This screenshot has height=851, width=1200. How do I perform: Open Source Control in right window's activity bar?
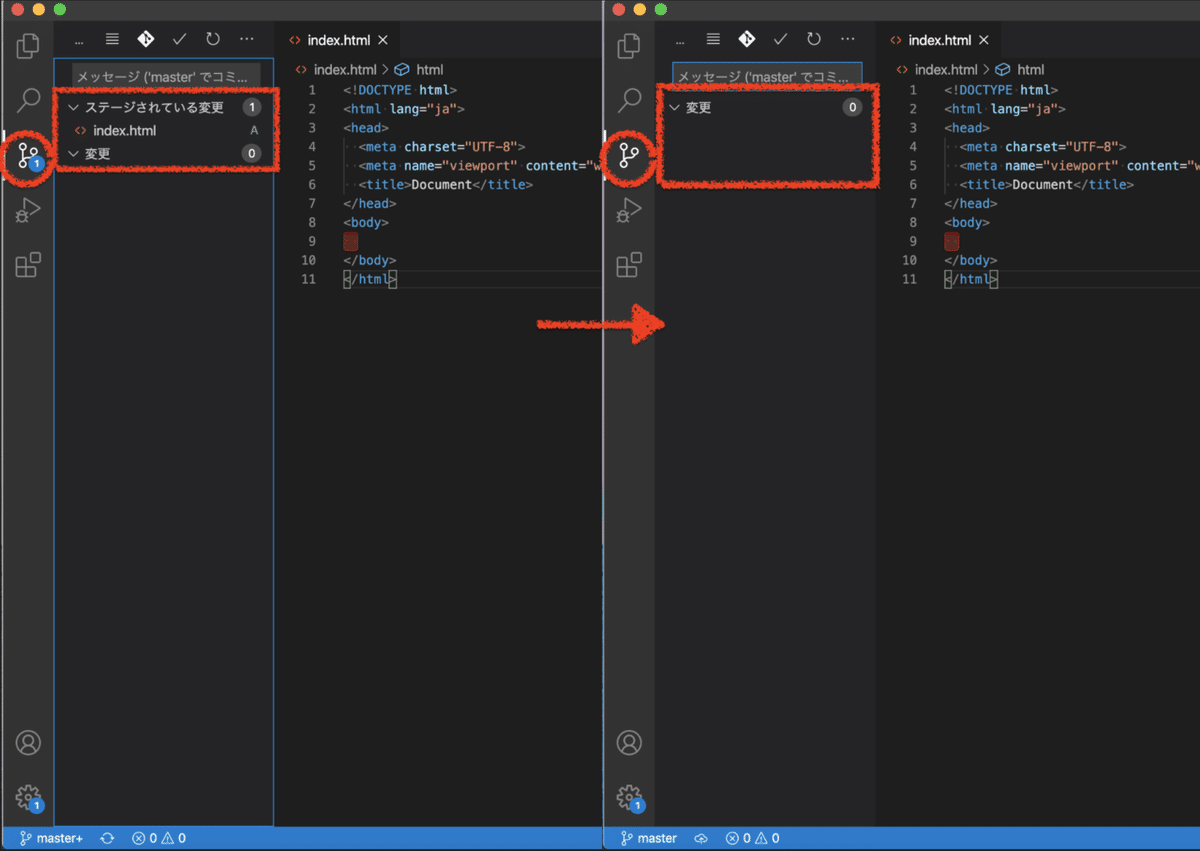tap(629, 155)
